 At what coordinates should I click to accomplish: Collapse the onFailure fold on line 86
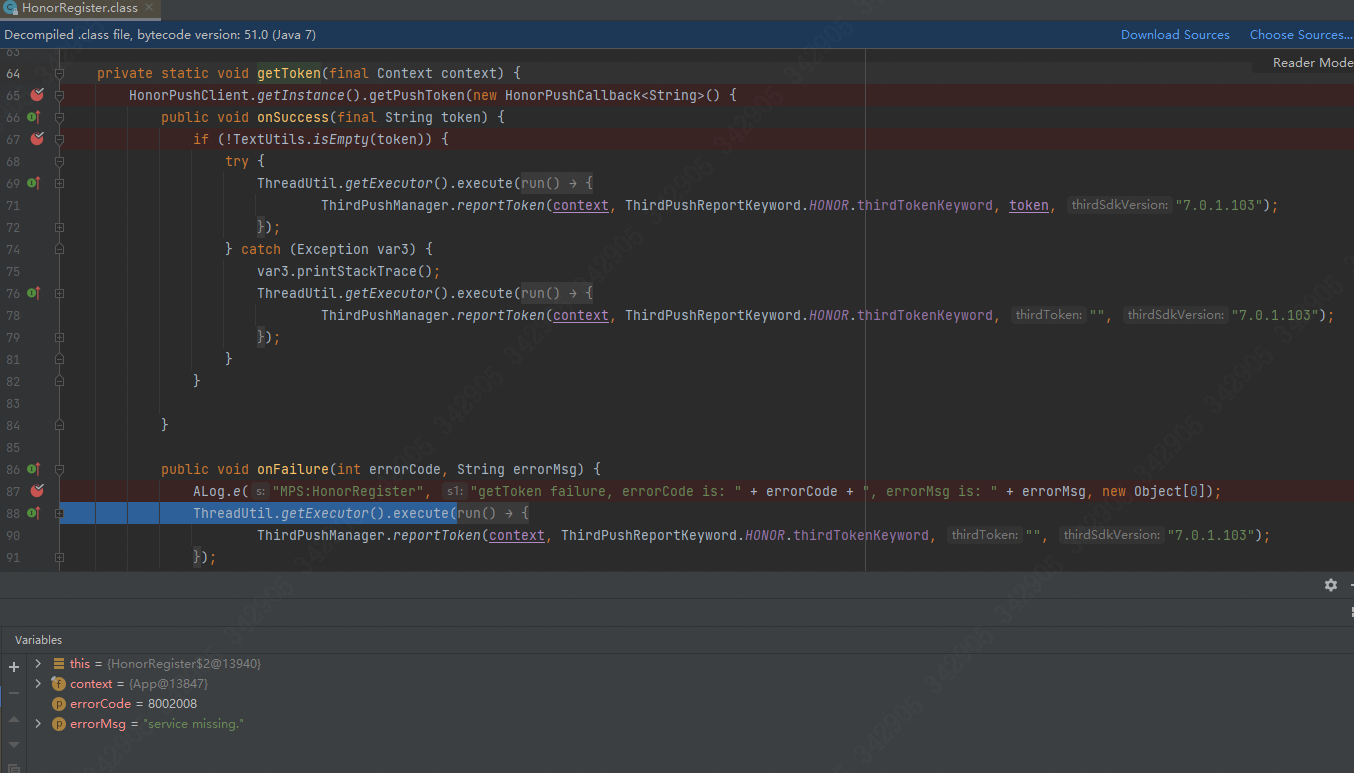coord(60,469)
